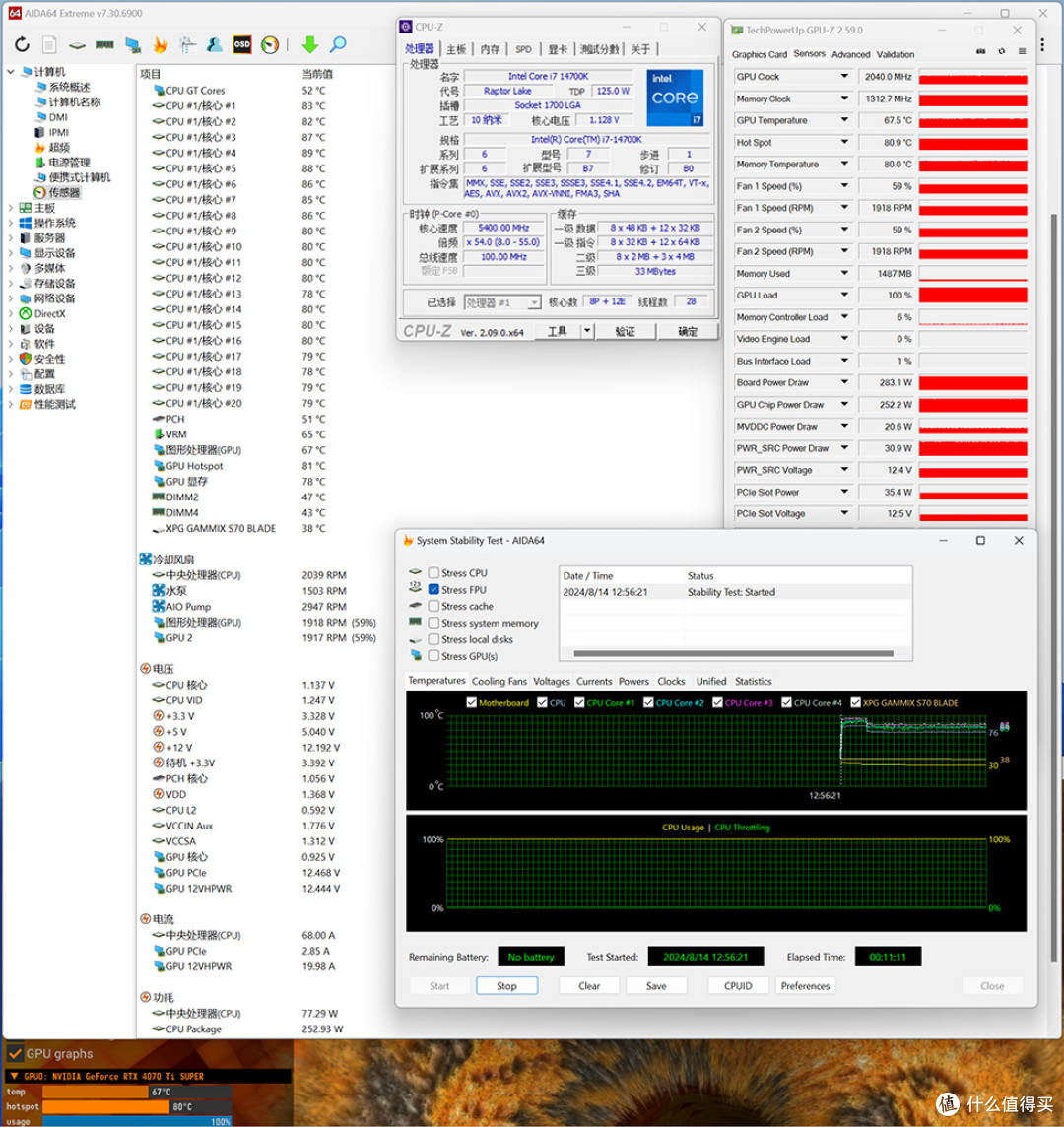1064x1127 pixels.
Task: Toggle XPG GAMMIX S70 BLADE legend checkbox
Action: 855,703
